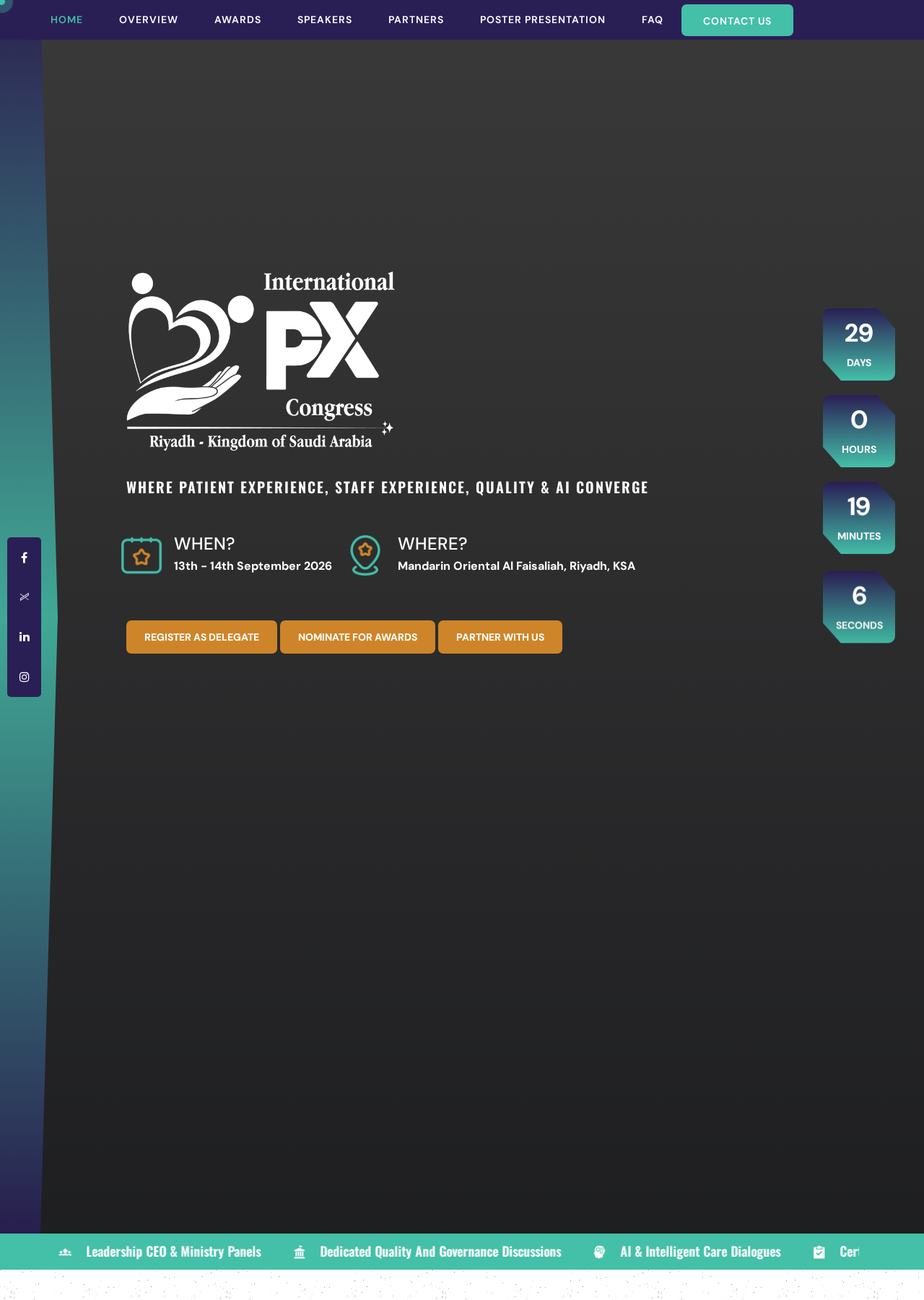
Task: Click 'AI & Intelligent Care Dialogues' ticker text
Action: pos(700,1252)
